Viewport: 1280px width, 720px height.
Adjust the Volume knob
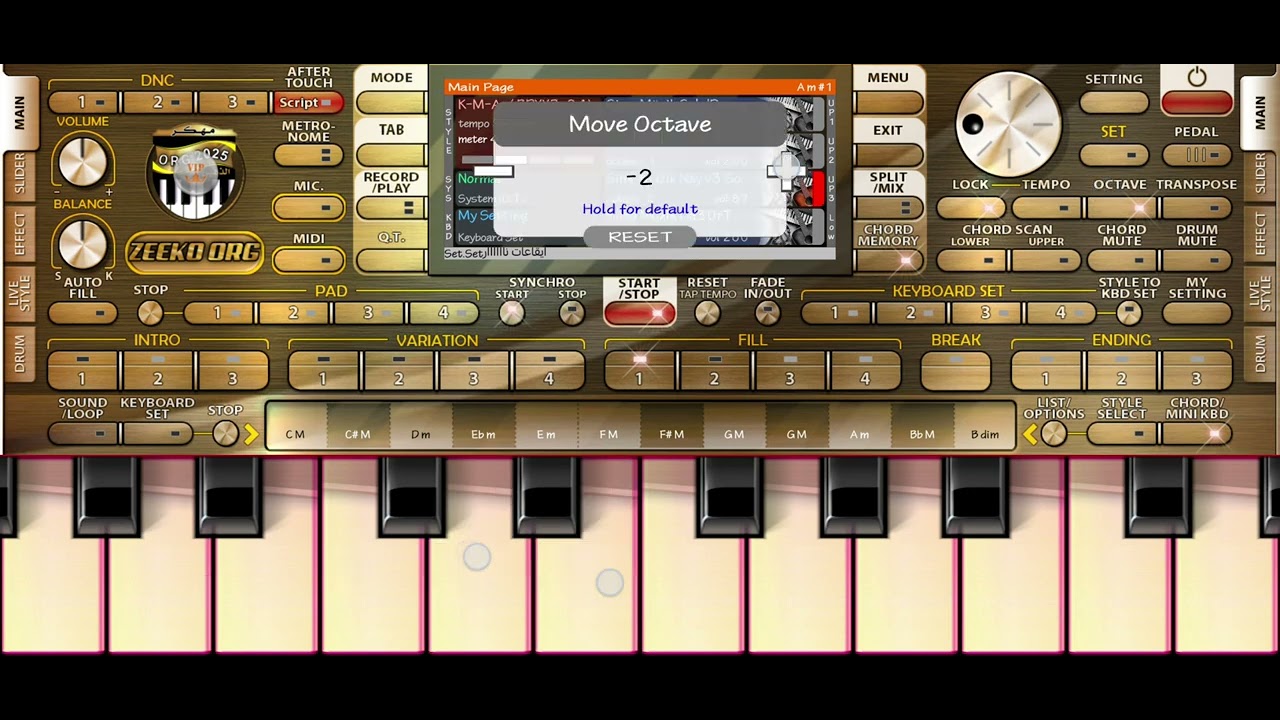[x=83, y=161]
